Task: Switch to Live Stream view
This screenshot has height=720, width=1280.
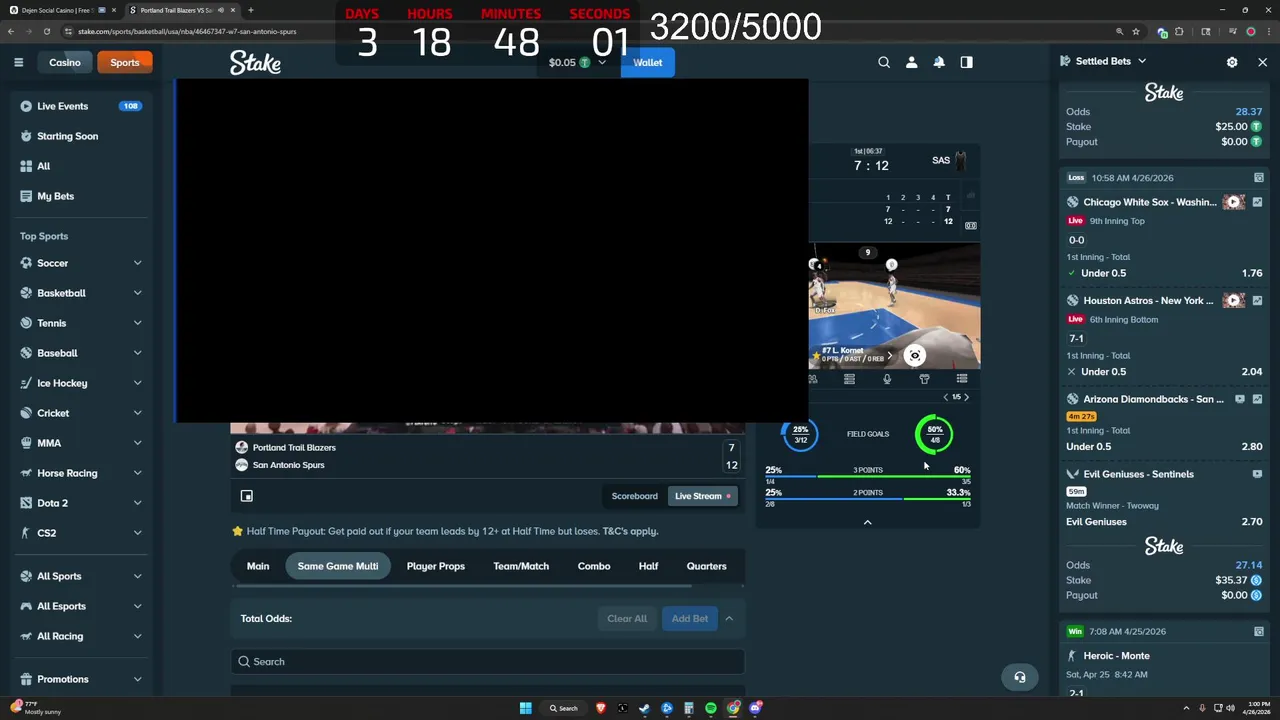Action: coord(702,496)
